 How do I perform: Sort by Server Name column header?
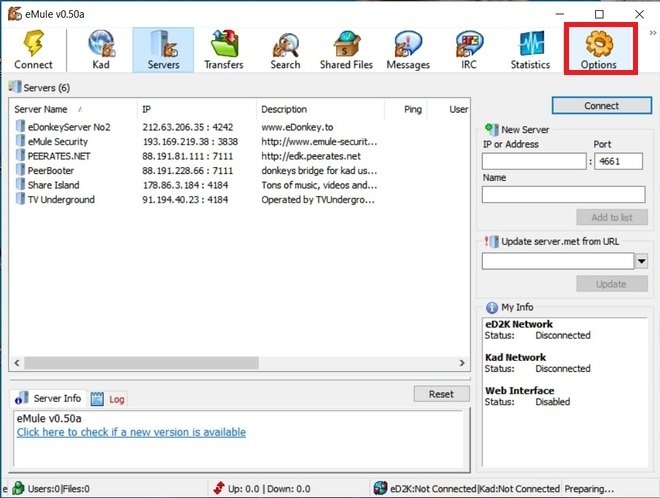pyautogui.click(x=73, y=109)
